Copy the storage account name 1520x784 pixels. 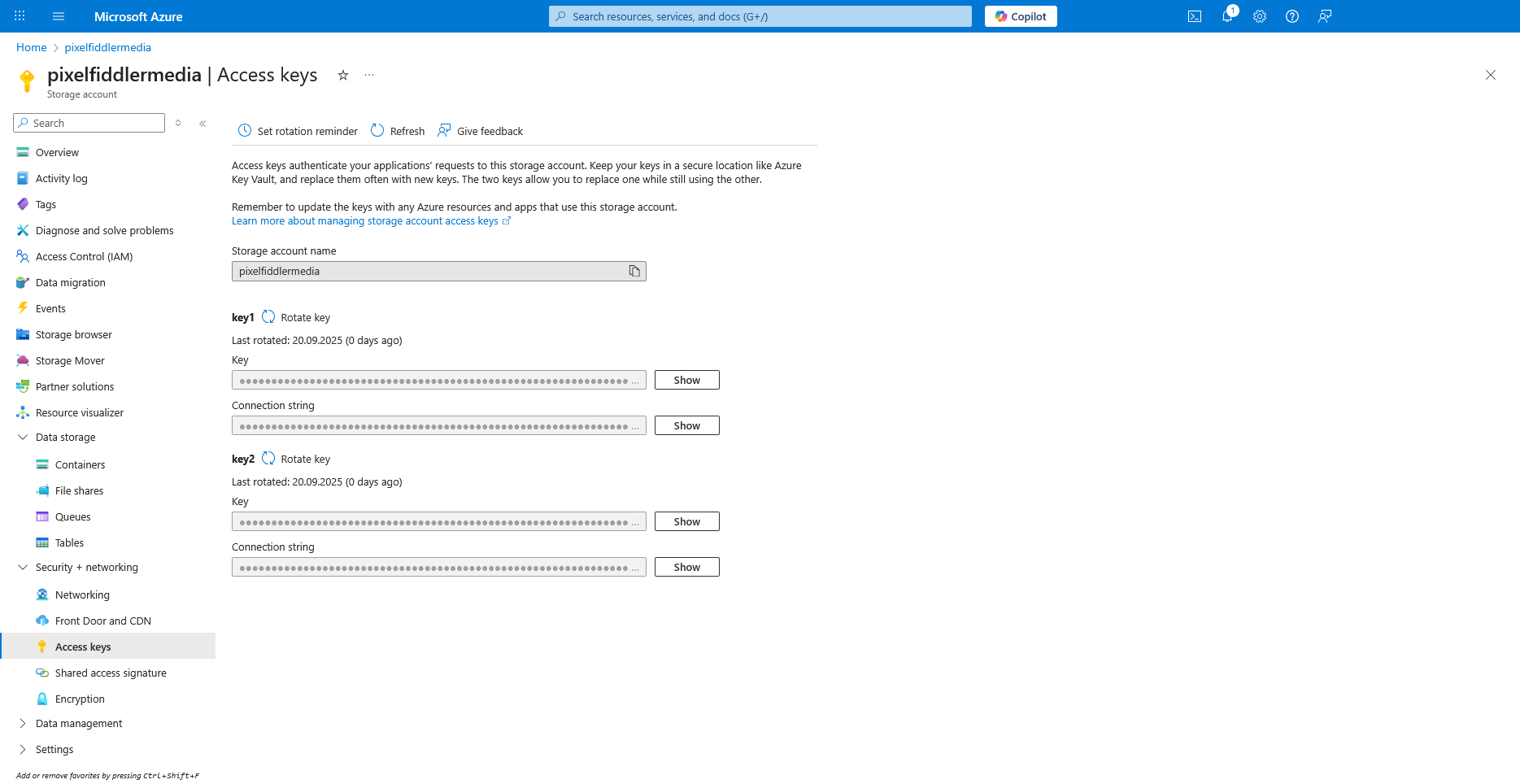coord(634,271)
